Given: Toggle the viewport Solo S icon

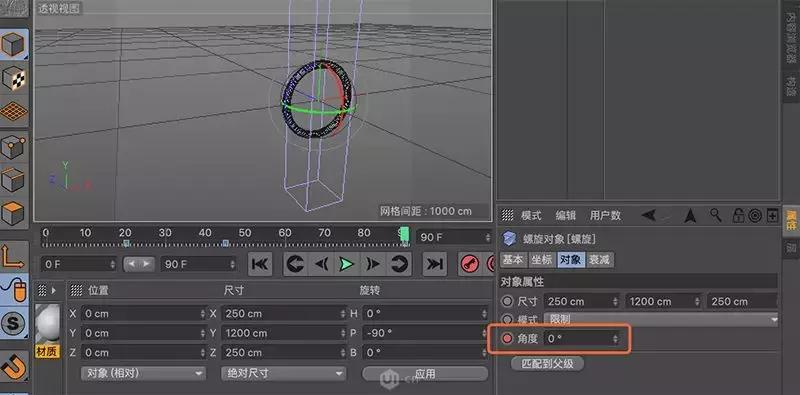Looking at the screenshot, I should pos(14,324).
